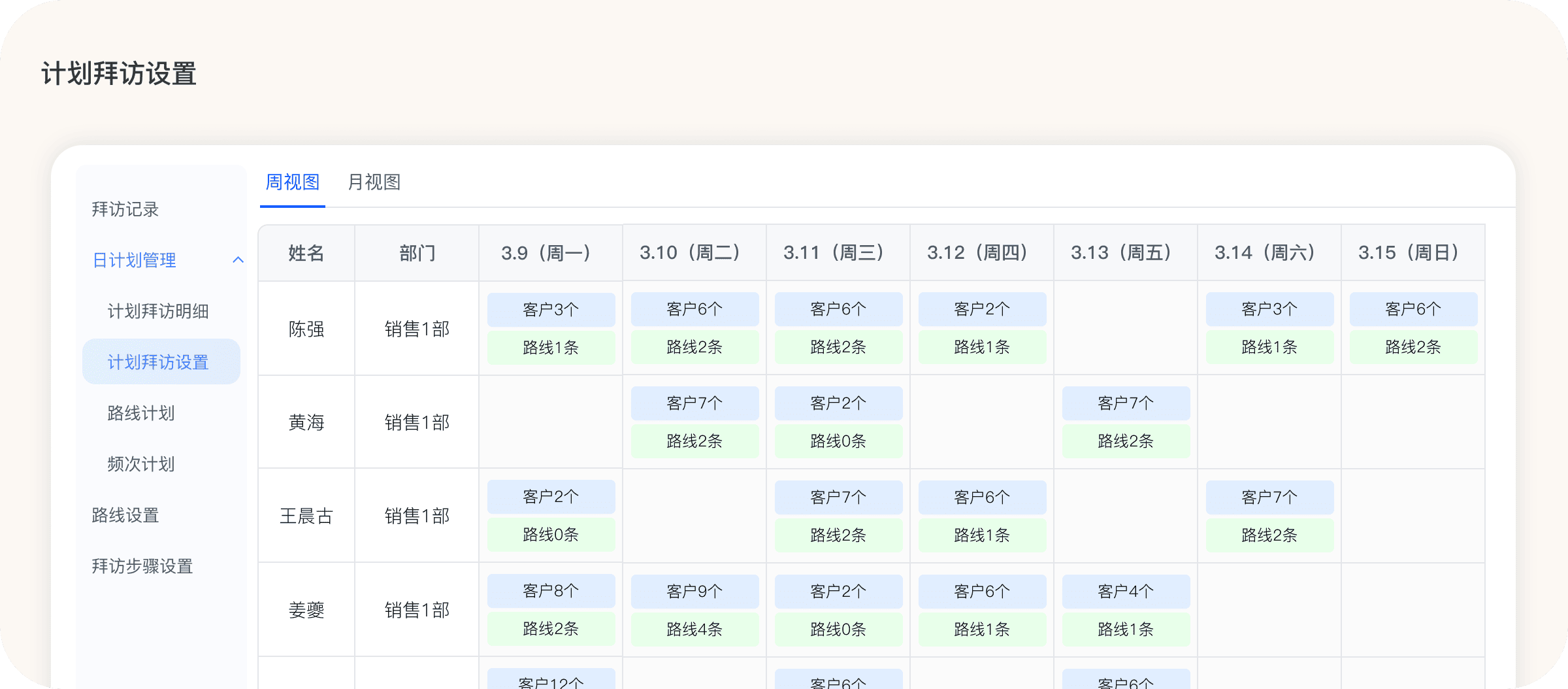This screenshot has width=1568, height=689.
Task: Click 王晨古's 路线0条 tag on 3.9
Action: coord(551,535)
